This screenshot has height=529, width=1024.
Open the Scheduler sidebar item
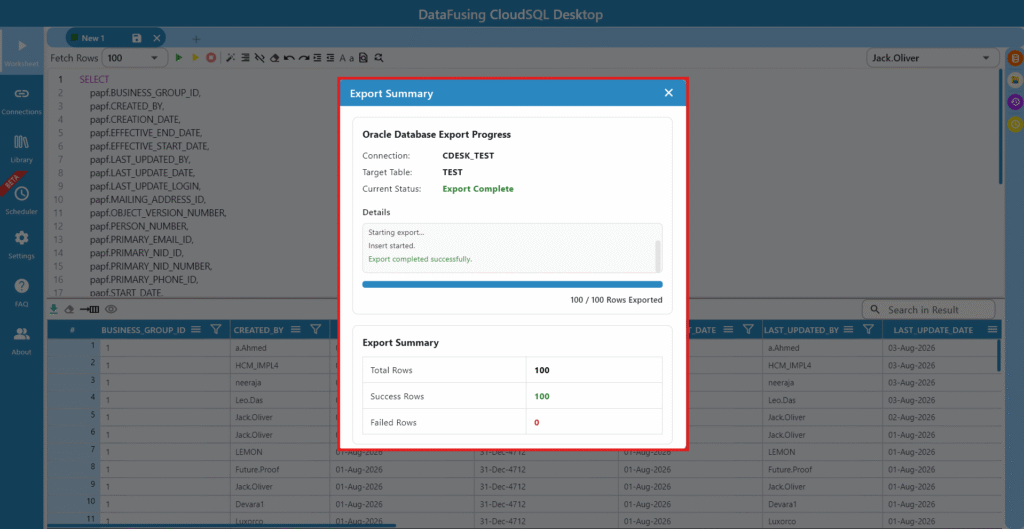[22, 200]
